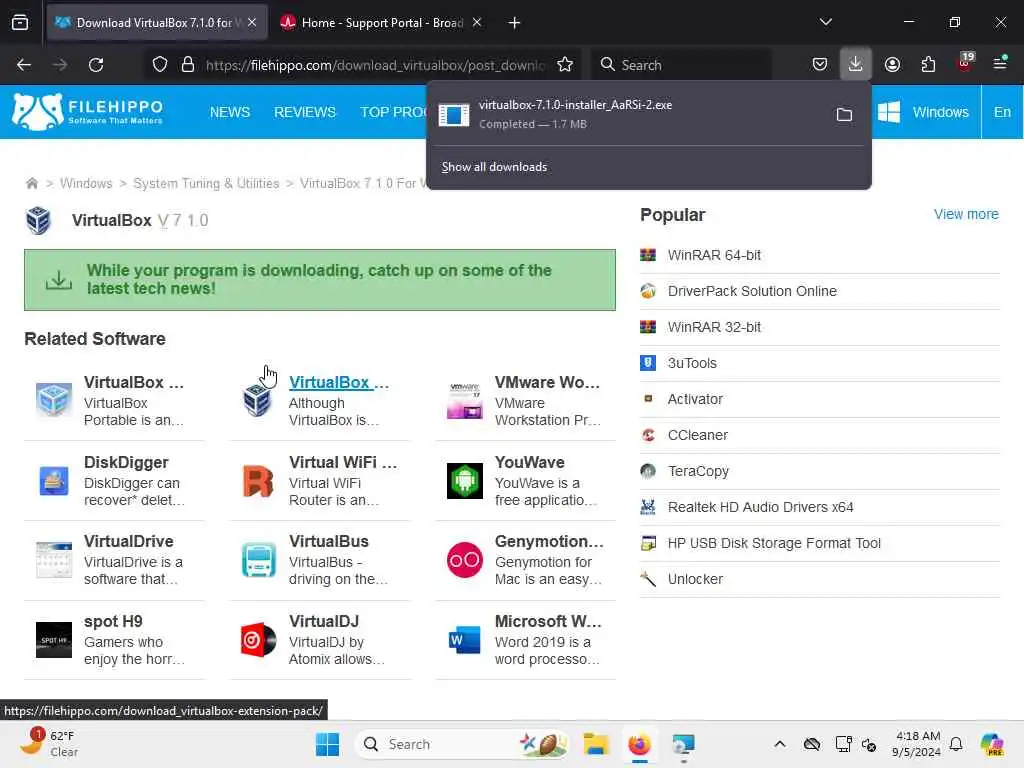Image resolution: width=1024 pixels, height=768 pixels.
Task: Open the En language selector
Action: (x=1002, y=112)
